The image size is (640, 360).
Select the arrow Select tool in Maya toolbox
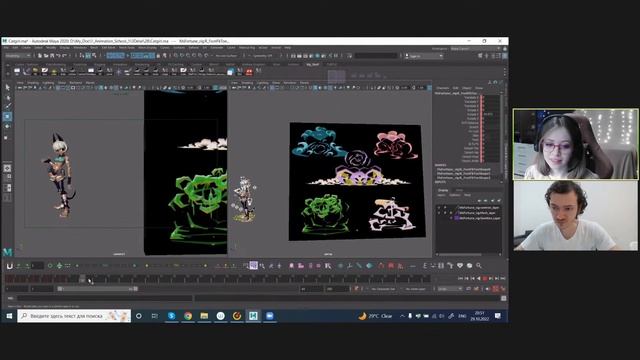[x=8, y=87]
